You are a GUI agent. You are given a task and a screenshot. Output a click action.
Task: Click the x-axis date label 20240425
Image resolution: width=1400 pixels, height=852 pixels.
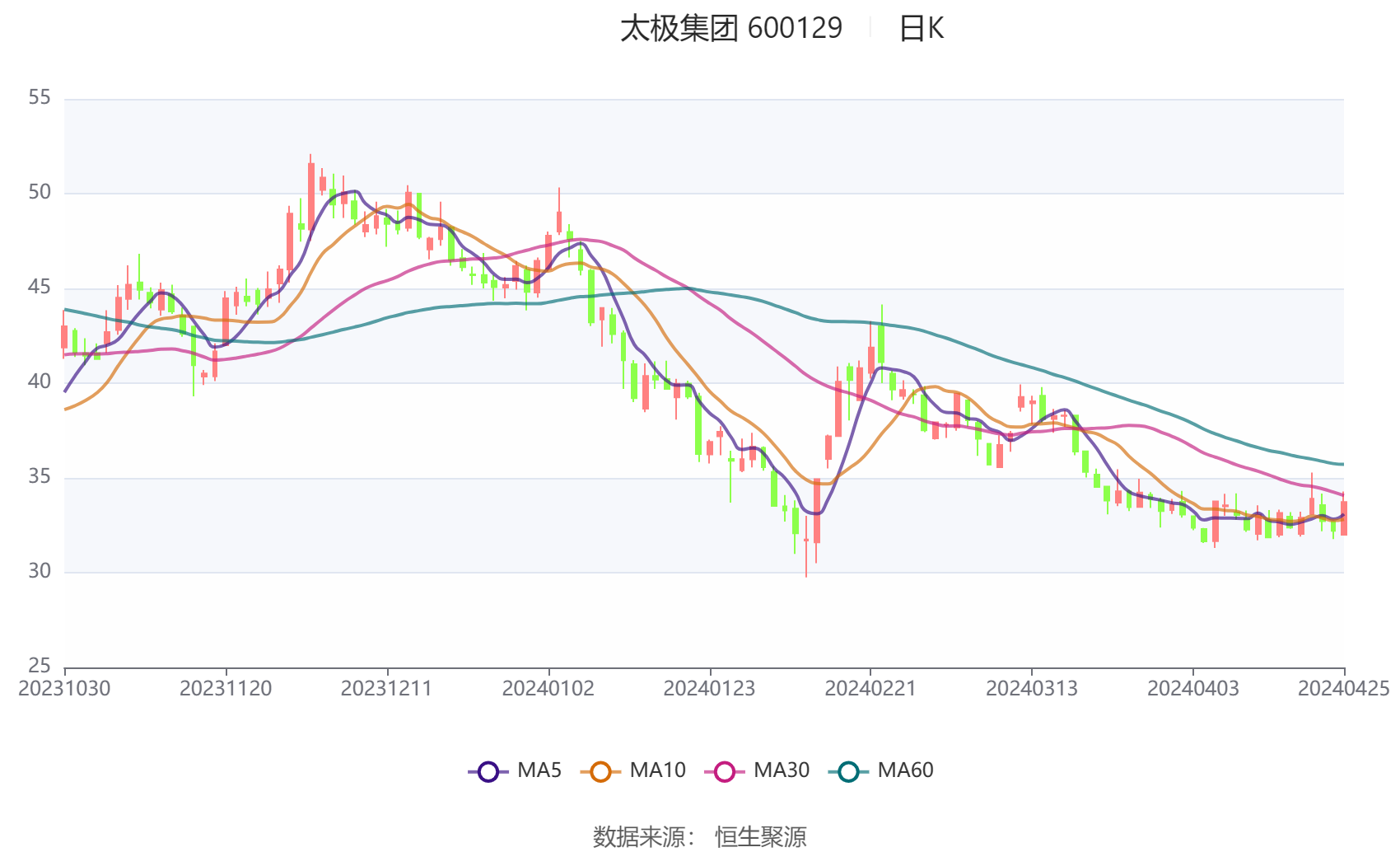click(1344, 688)
